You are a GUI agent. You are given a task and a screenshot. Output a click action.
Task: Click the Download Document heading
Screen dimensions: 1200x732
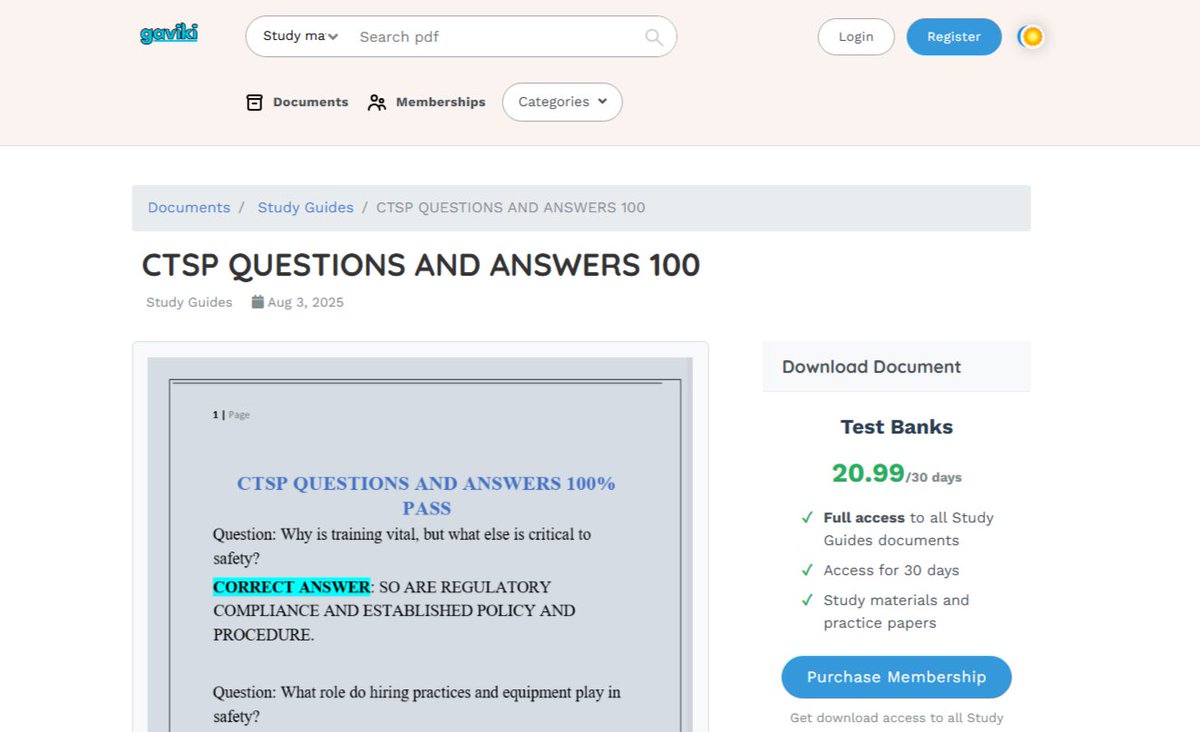tap(871, 367)
